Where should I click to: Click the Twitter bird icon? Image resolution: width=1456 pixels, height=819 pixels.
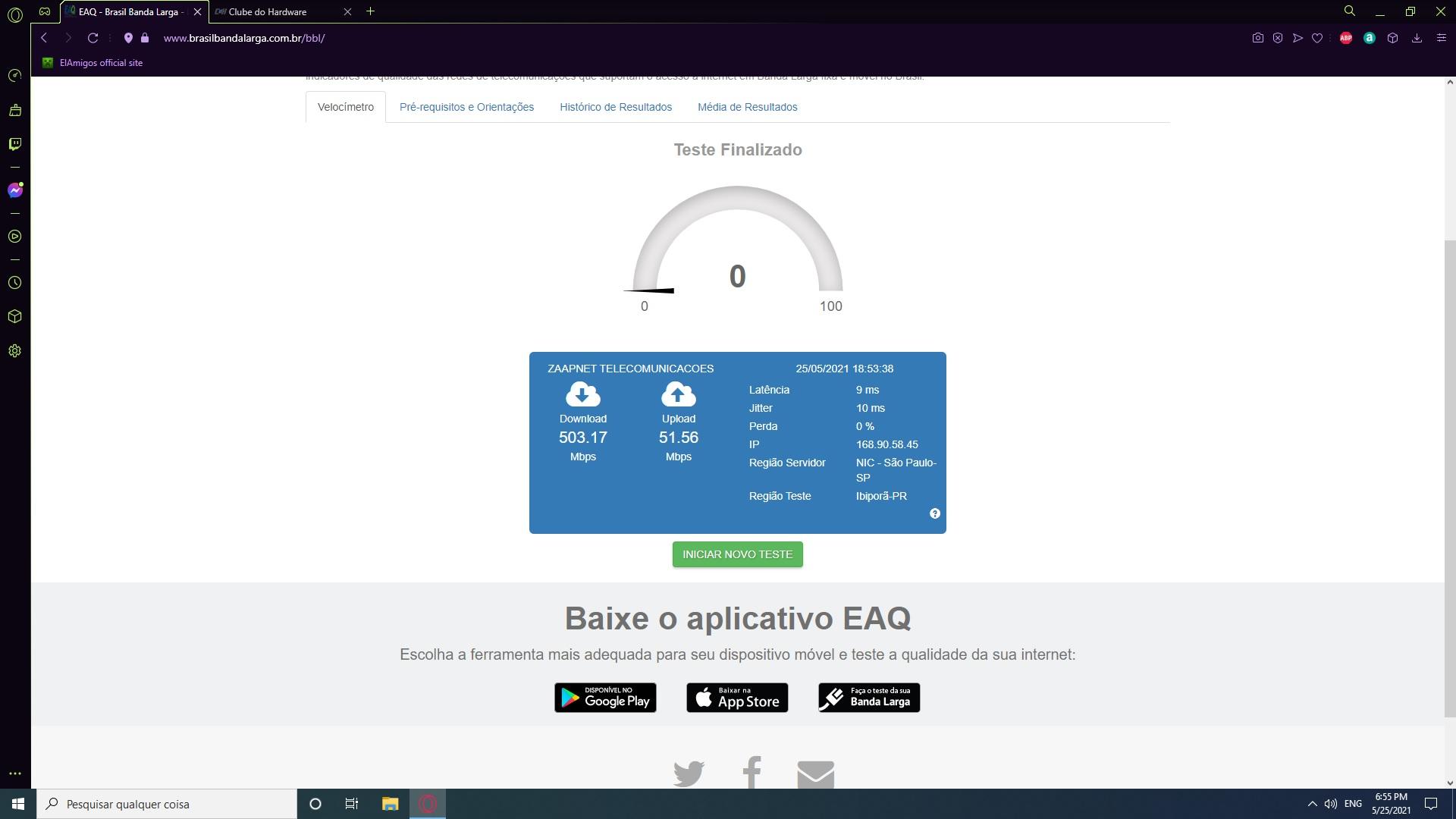(x=689, y=773)
